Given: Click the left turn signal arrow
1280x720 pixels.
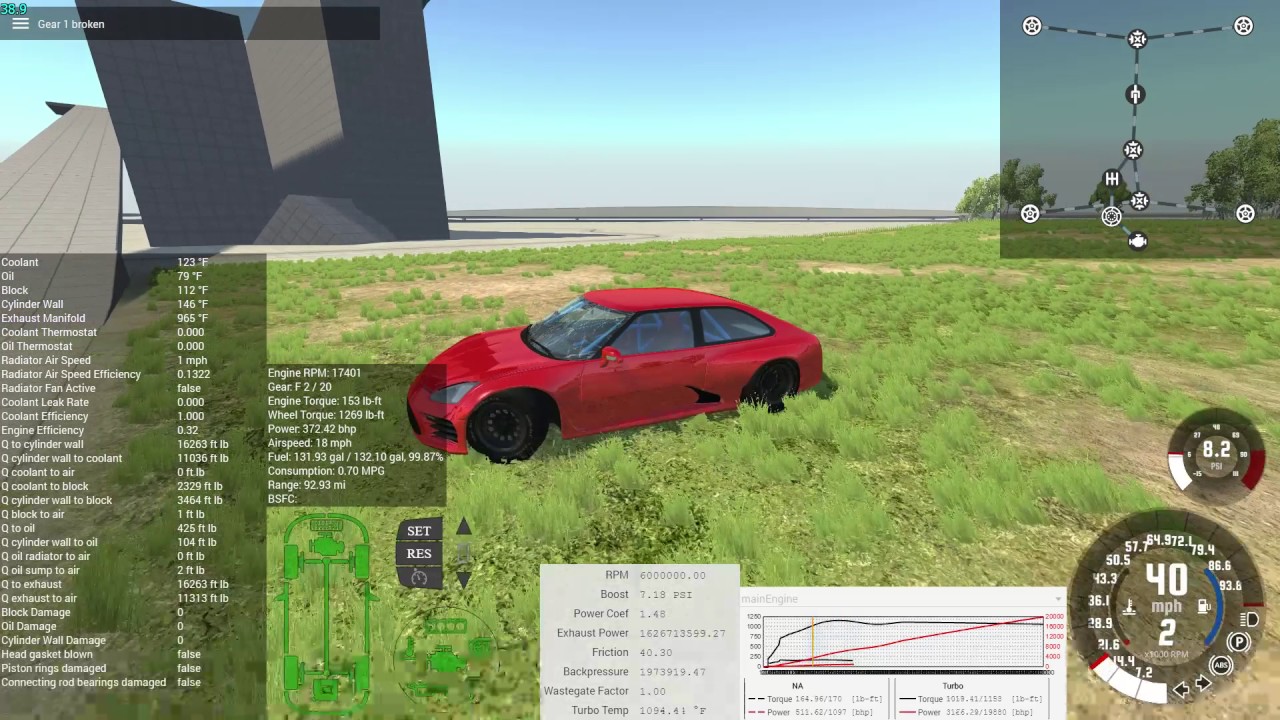Looking at the screenshot, I should [x=1181, y=688].
